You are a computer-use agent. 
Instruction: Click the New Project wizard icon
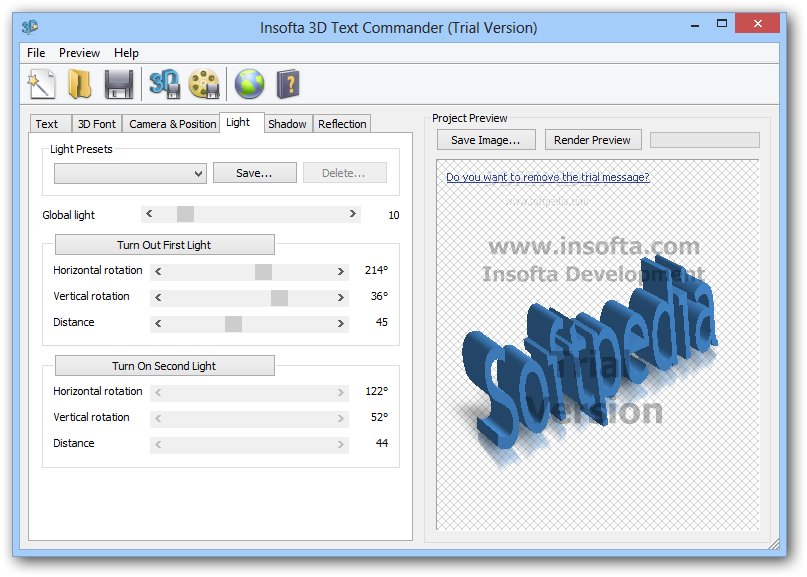[41, 84]
